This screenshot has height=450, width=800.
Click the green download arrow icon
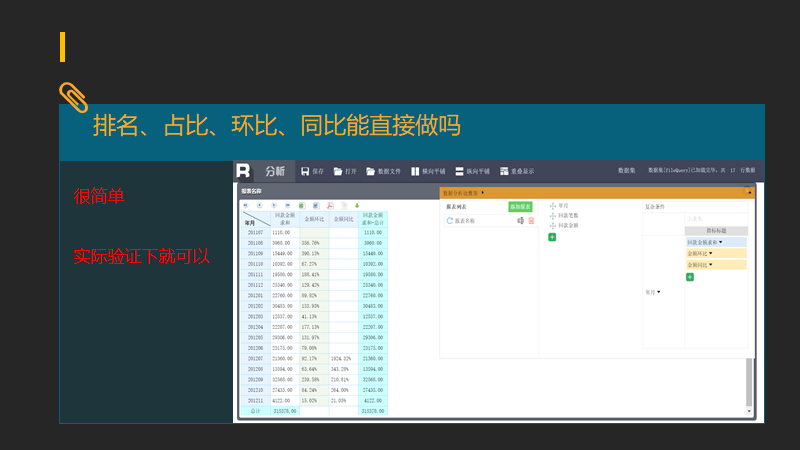pos(356,205)
